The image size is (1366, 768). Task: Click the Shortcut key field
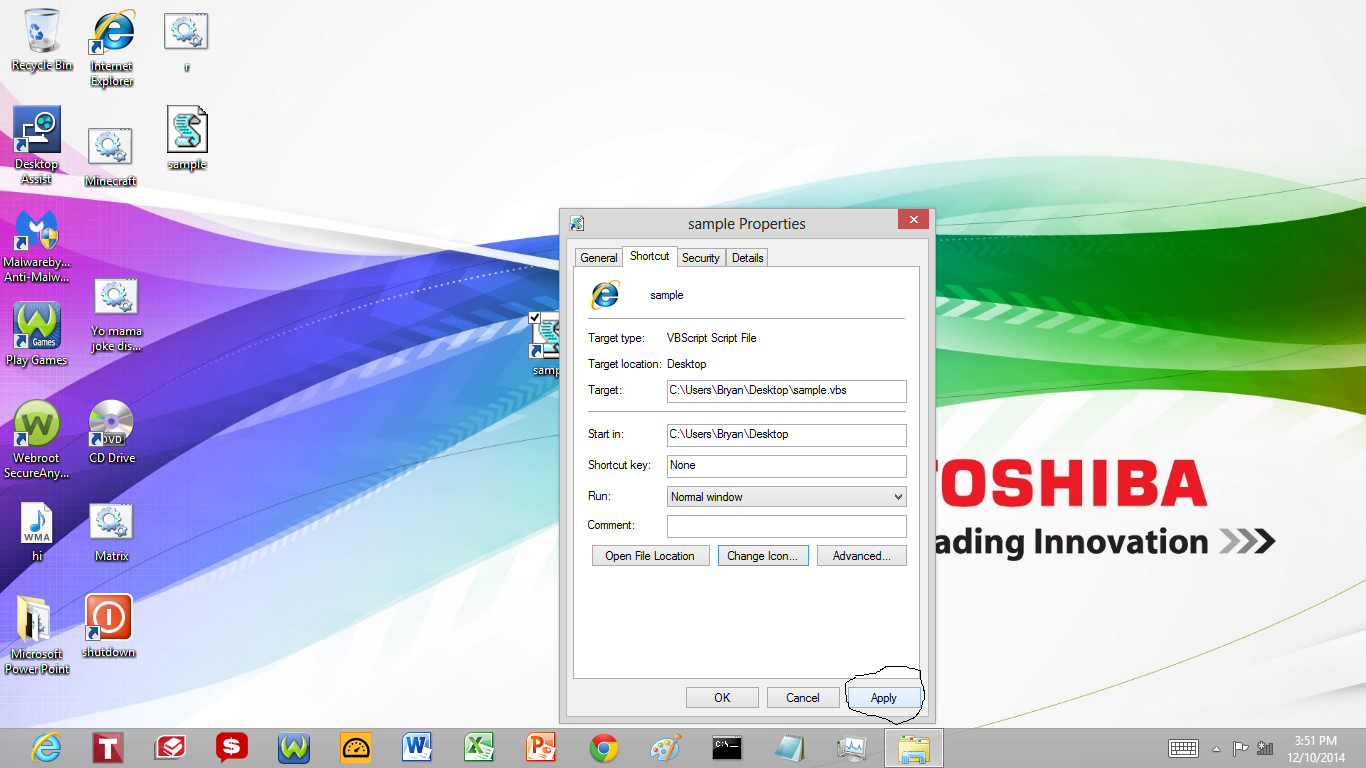787,465
